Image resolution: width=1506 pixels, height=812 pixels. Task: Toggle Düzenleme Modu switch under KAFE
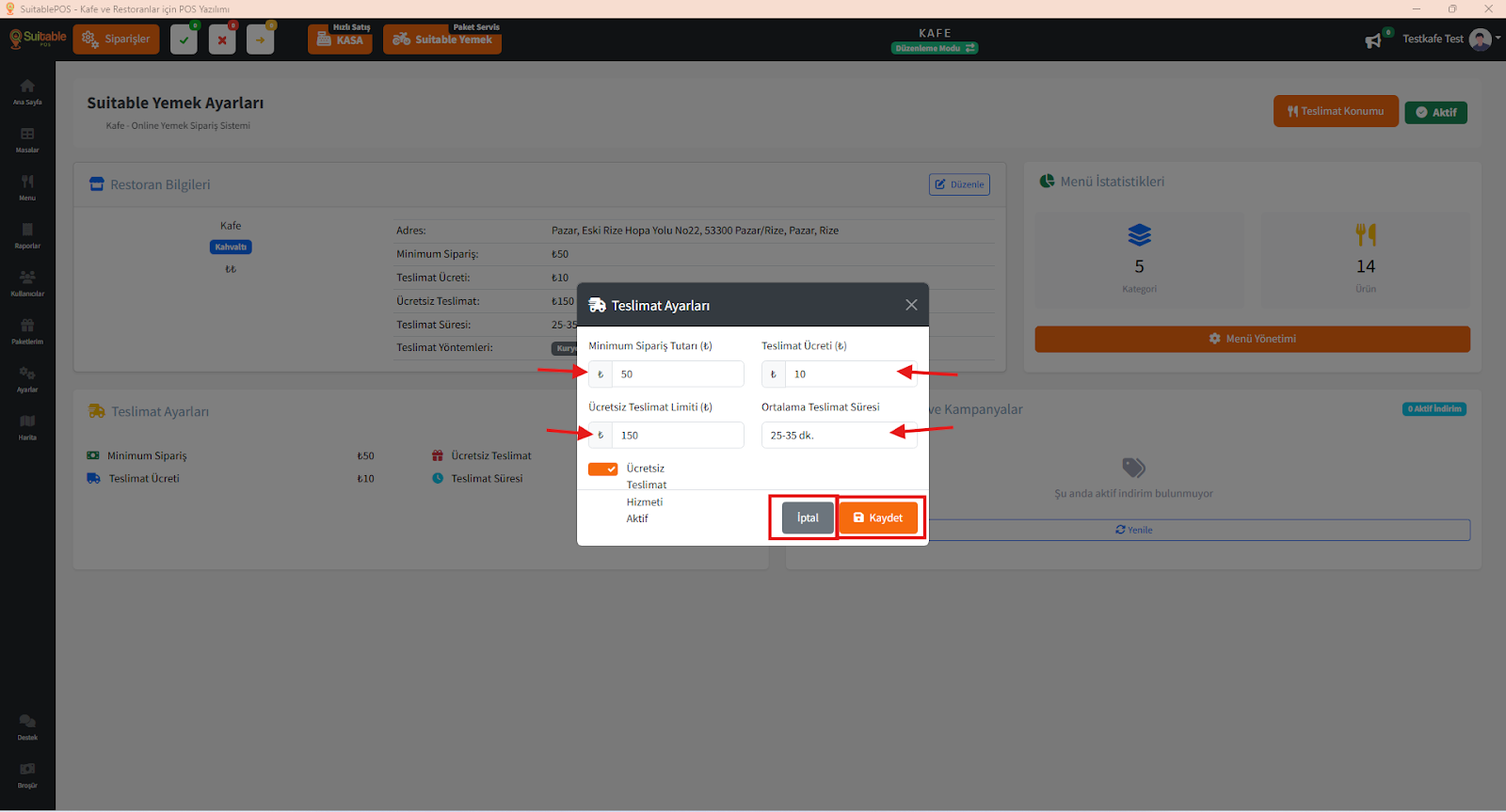click(x=935, y=48)
